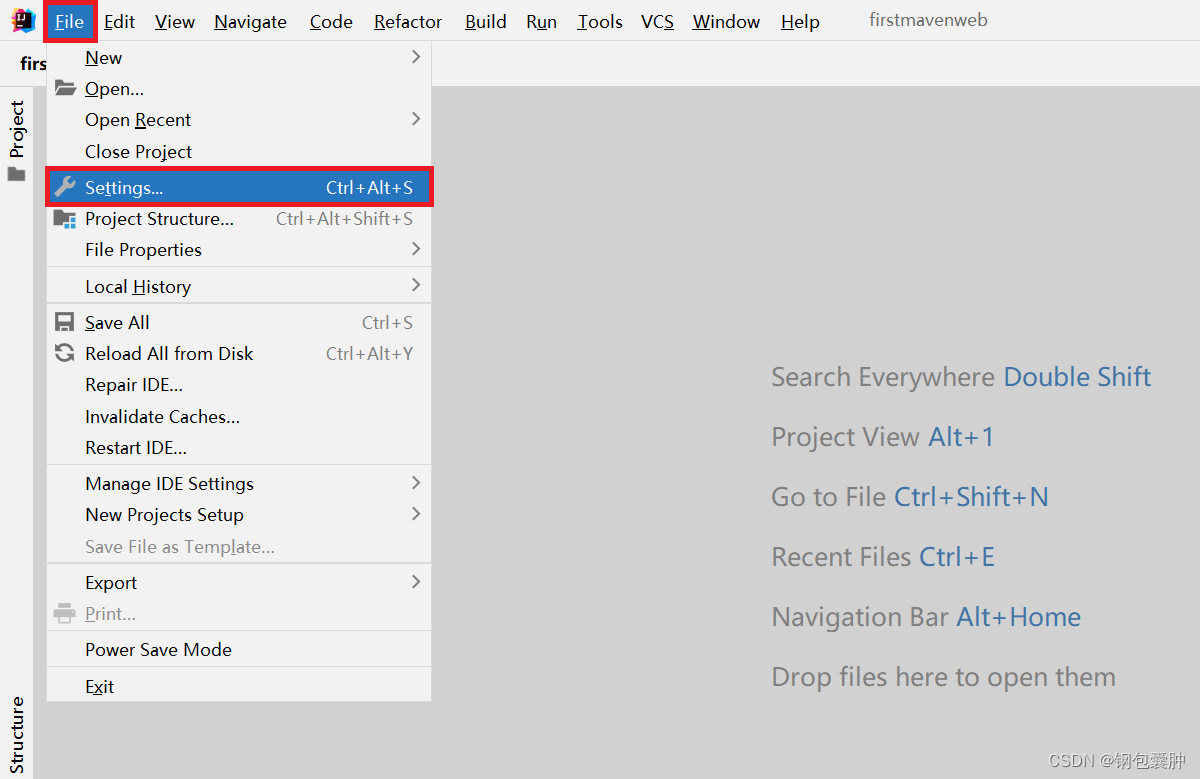Click the Drop files here text
1200x779 pixels.
click(943, 677)
